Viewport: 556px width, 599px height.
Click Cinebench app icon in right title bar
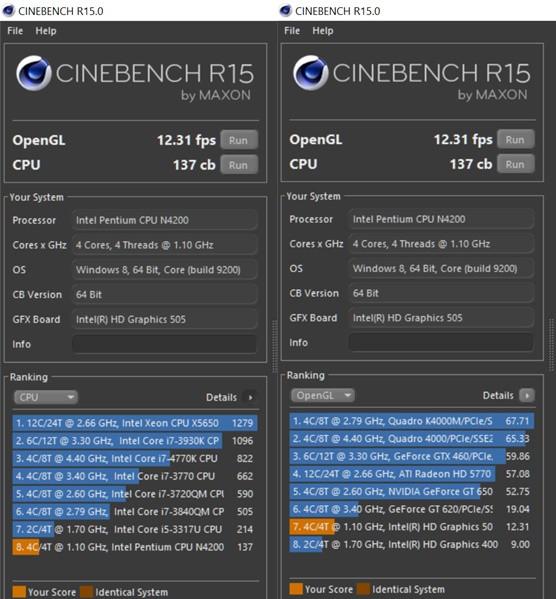285,11
